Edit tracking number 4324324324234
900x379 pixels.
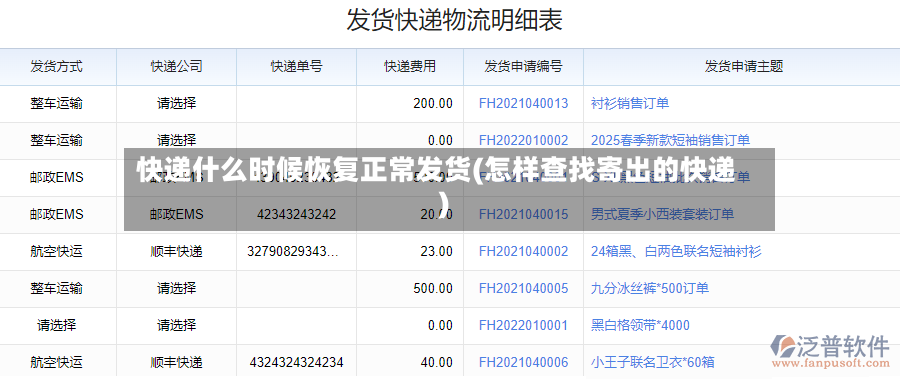[297, 362]
